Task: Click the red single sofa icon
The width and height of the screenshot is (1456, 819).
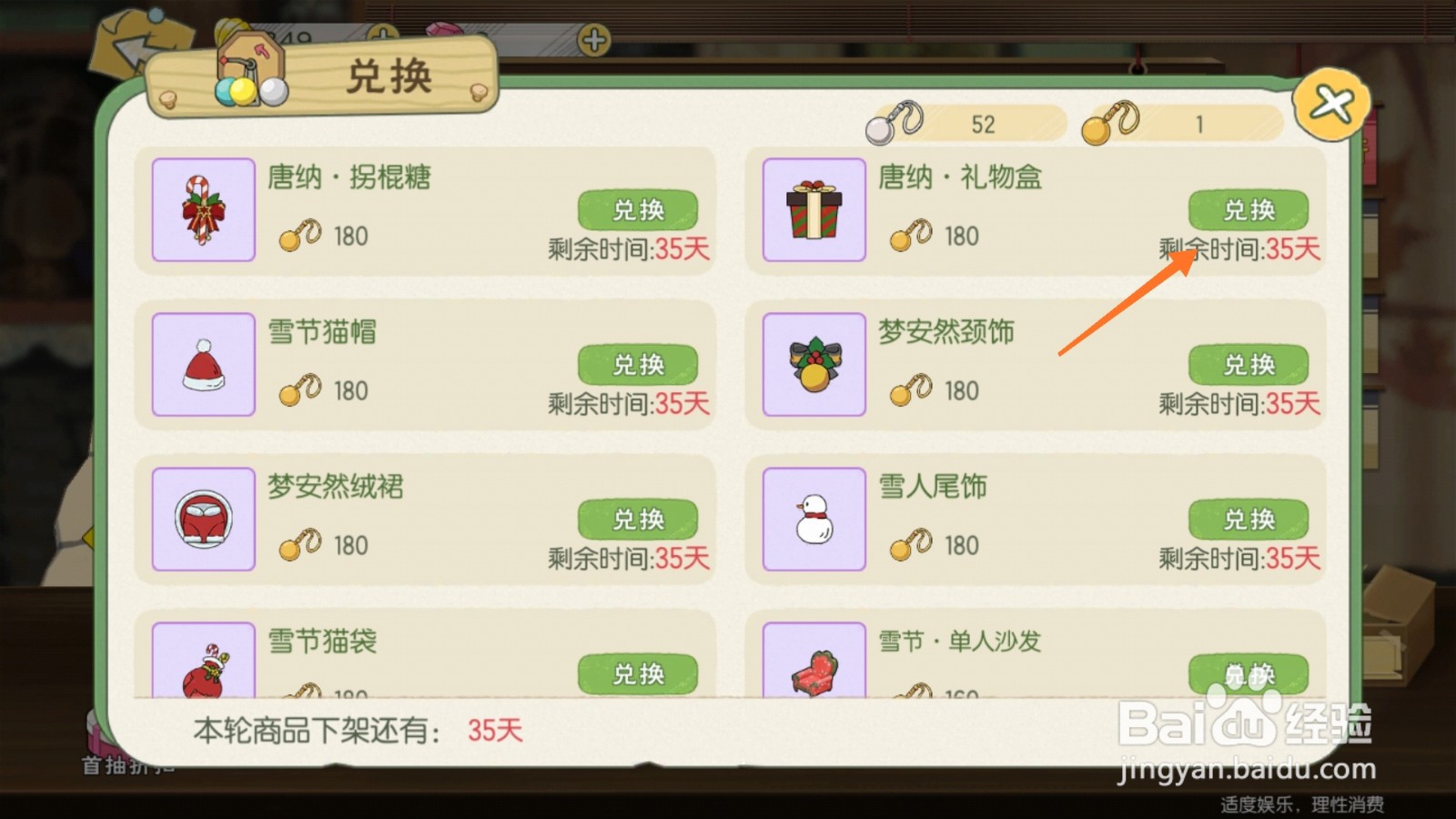Action: [814, 660]
